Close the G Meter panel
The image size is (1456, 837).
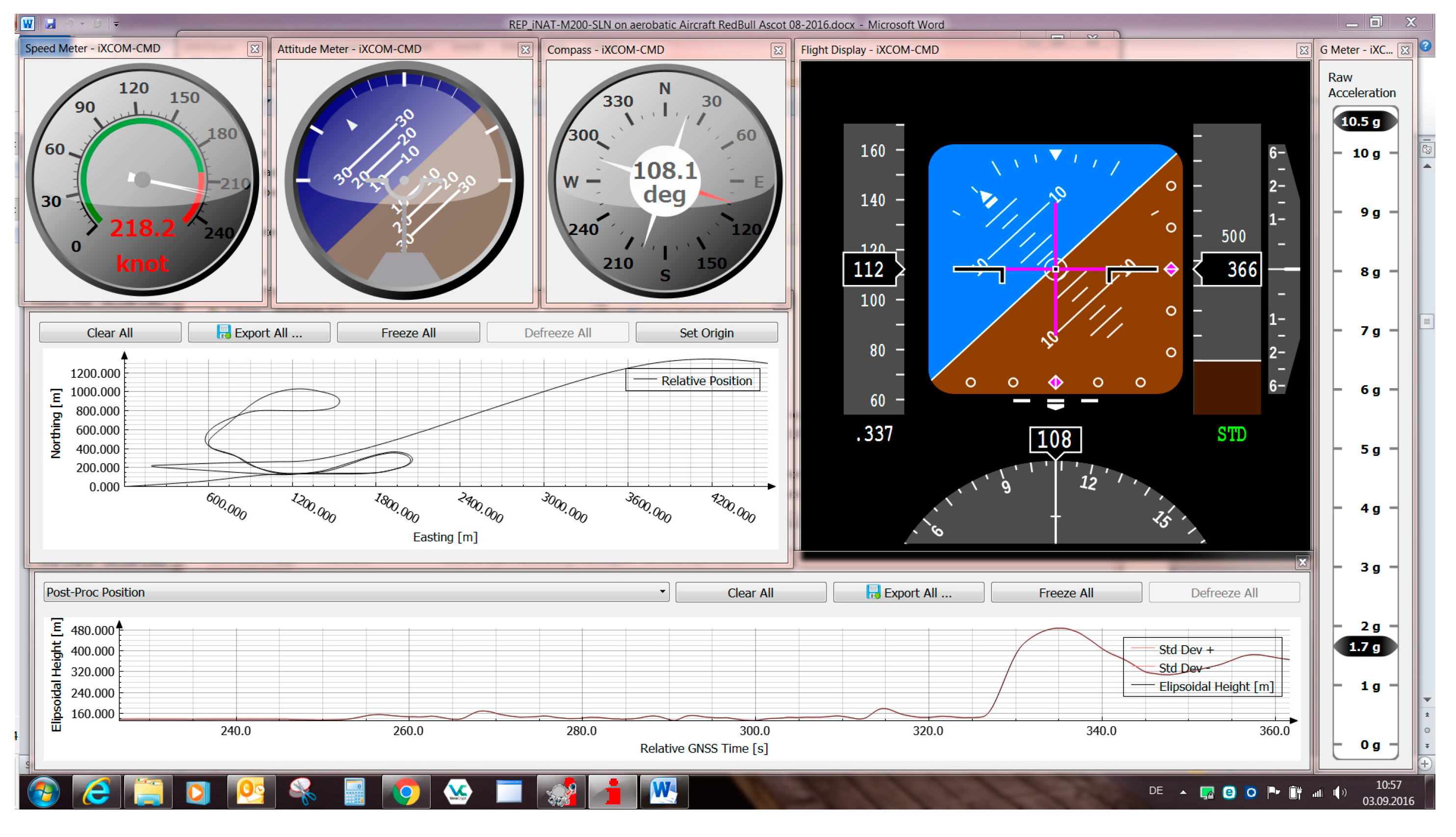(x=1405, y=51)
